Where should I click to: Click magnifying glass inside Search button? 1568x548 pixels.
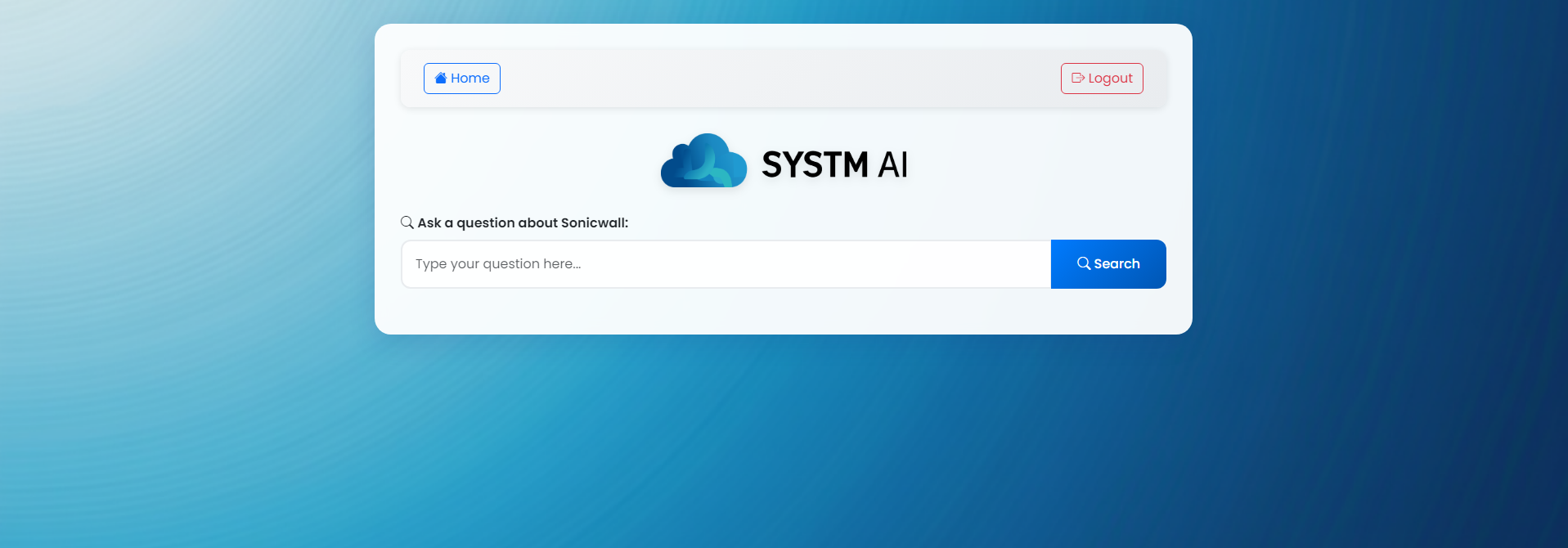tap(1084, 263)
